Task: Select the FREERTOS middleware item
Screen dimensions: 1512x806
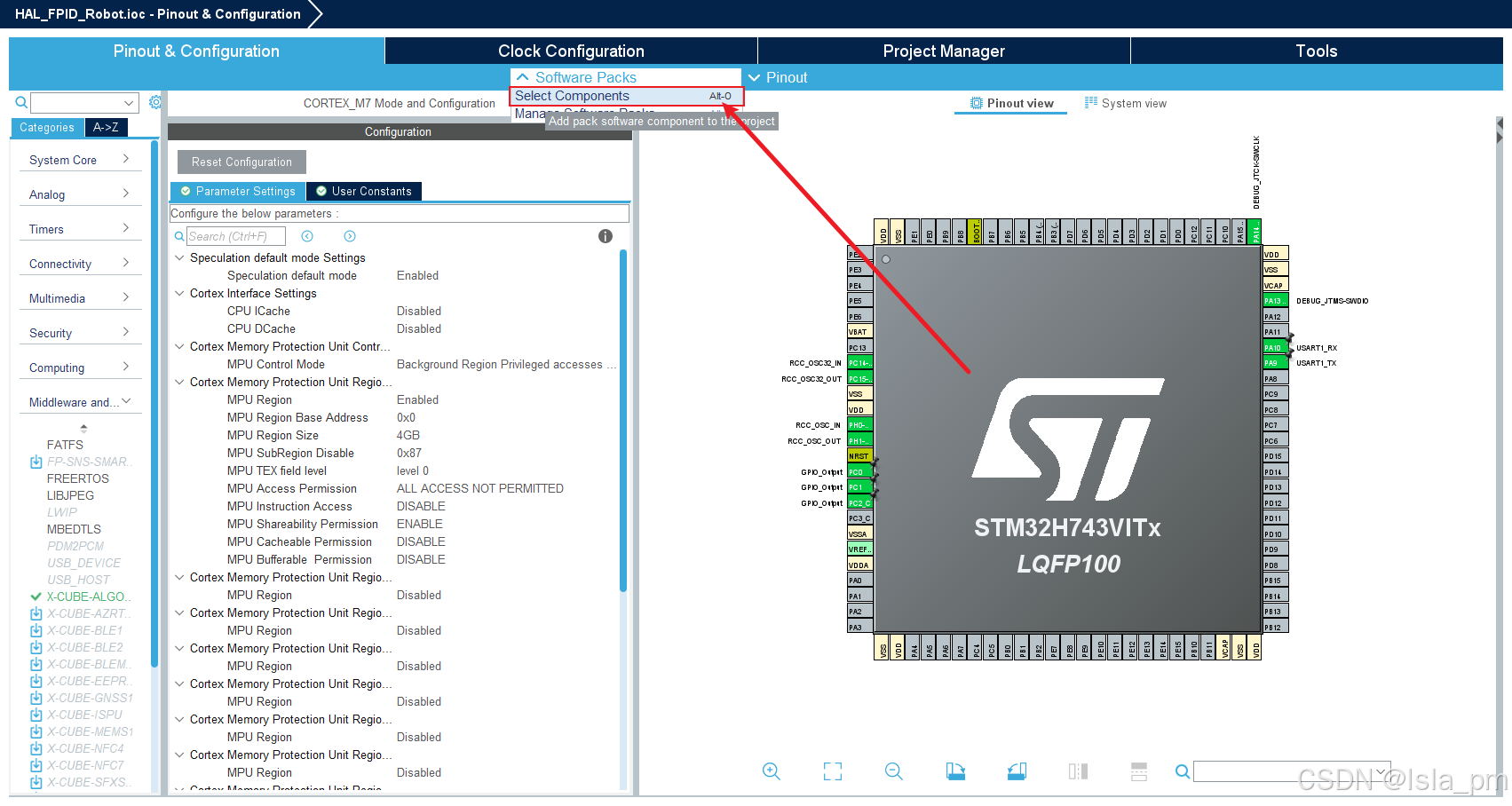Action: (x=78, y=478)
